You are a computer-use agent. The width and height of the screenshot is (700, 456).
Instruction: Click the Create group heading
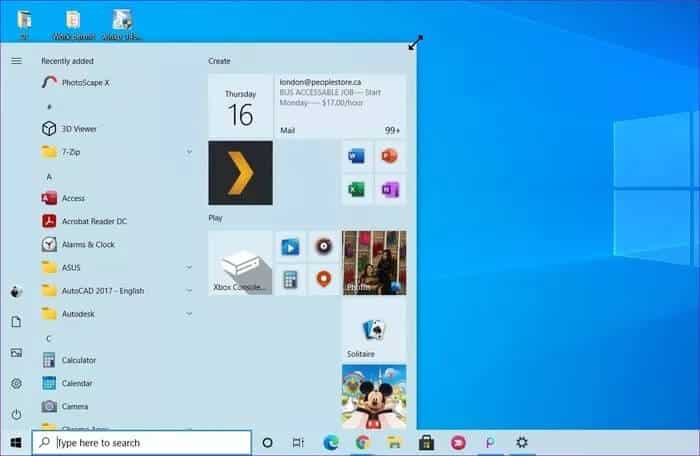point(219,61)
